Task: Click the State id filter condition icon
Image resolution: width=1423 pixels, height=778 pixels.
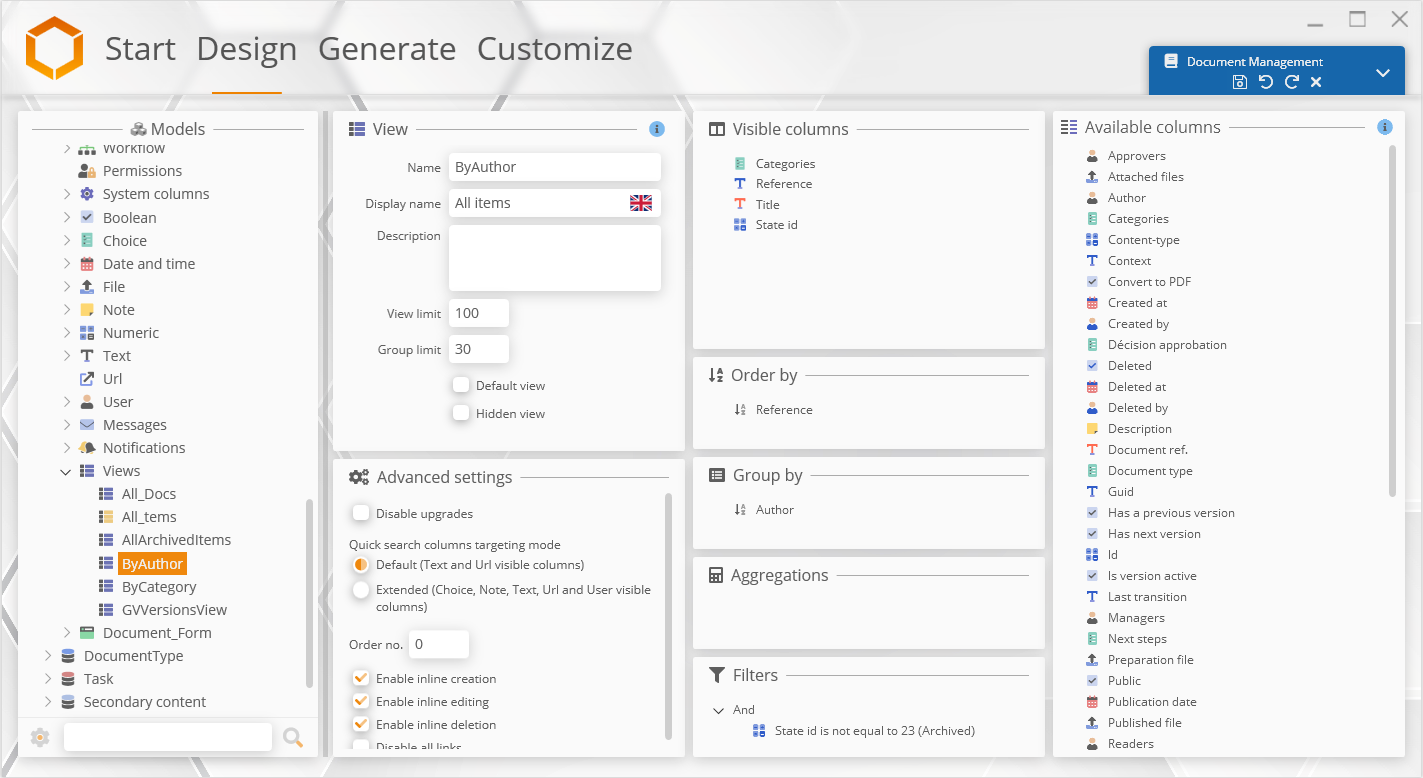Action: (x=759, y=731)
